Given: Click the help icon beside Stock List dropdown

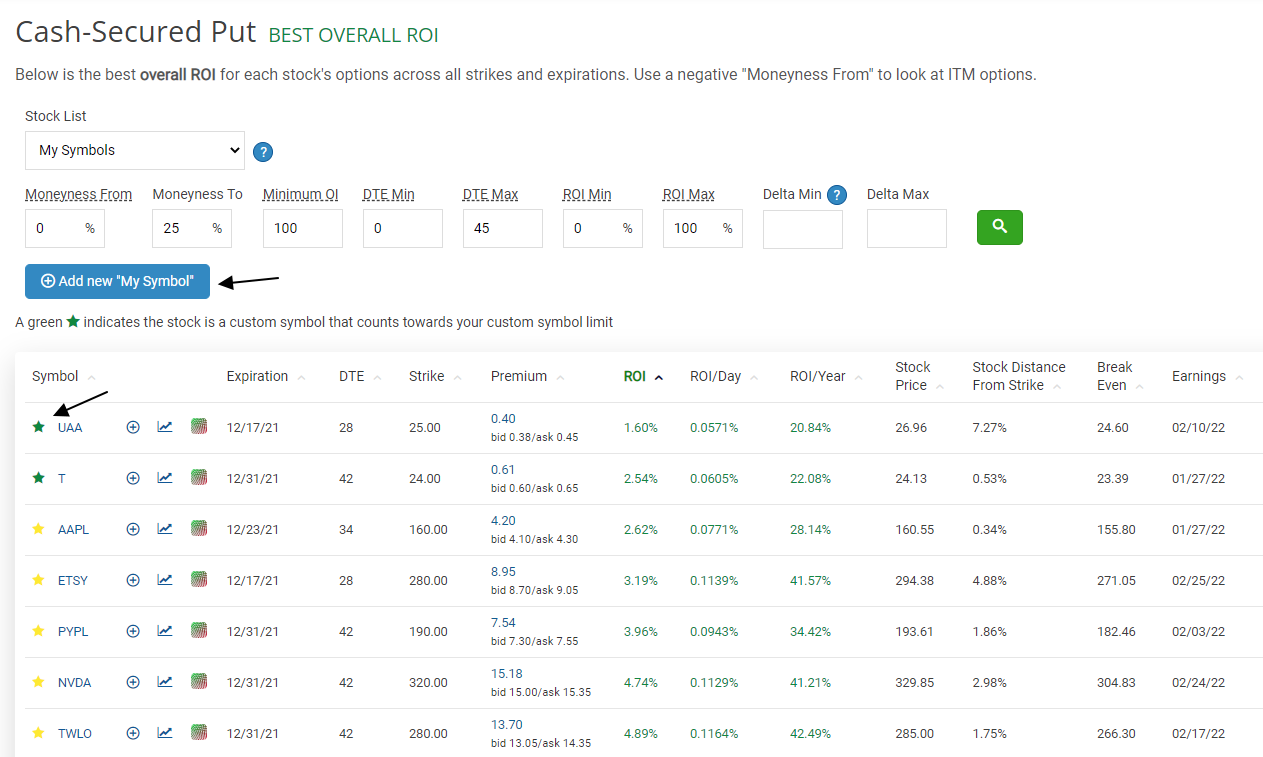Looking at the screenshot, I should 263,152.
